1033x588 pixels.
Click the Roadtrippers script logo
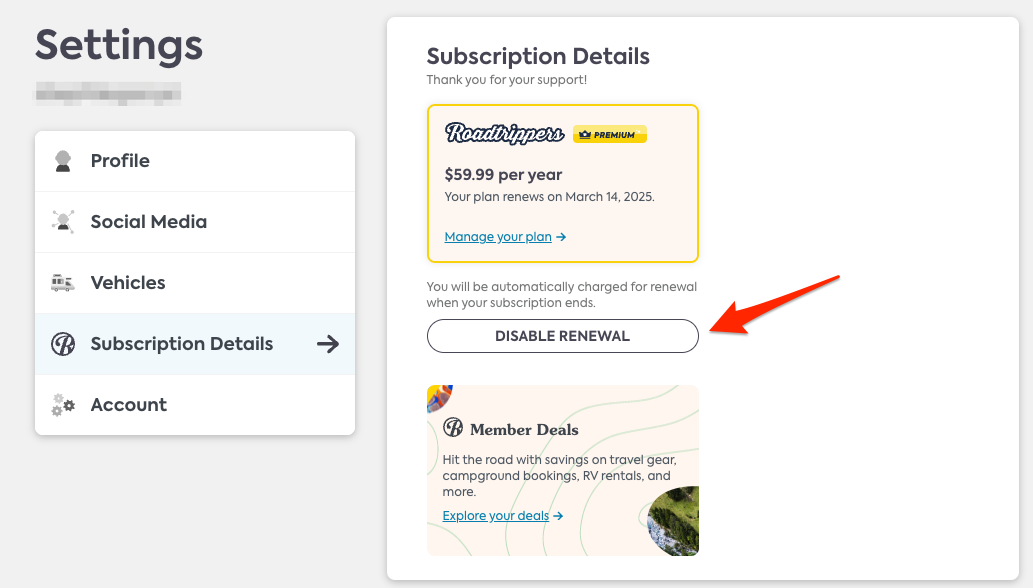(504, 133)
